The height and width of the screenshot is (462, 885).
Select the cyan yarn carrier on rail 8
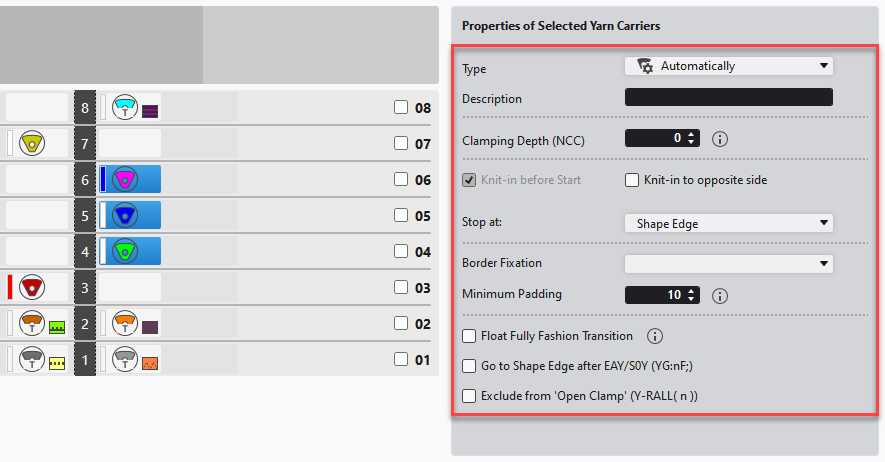click(125, 107)
